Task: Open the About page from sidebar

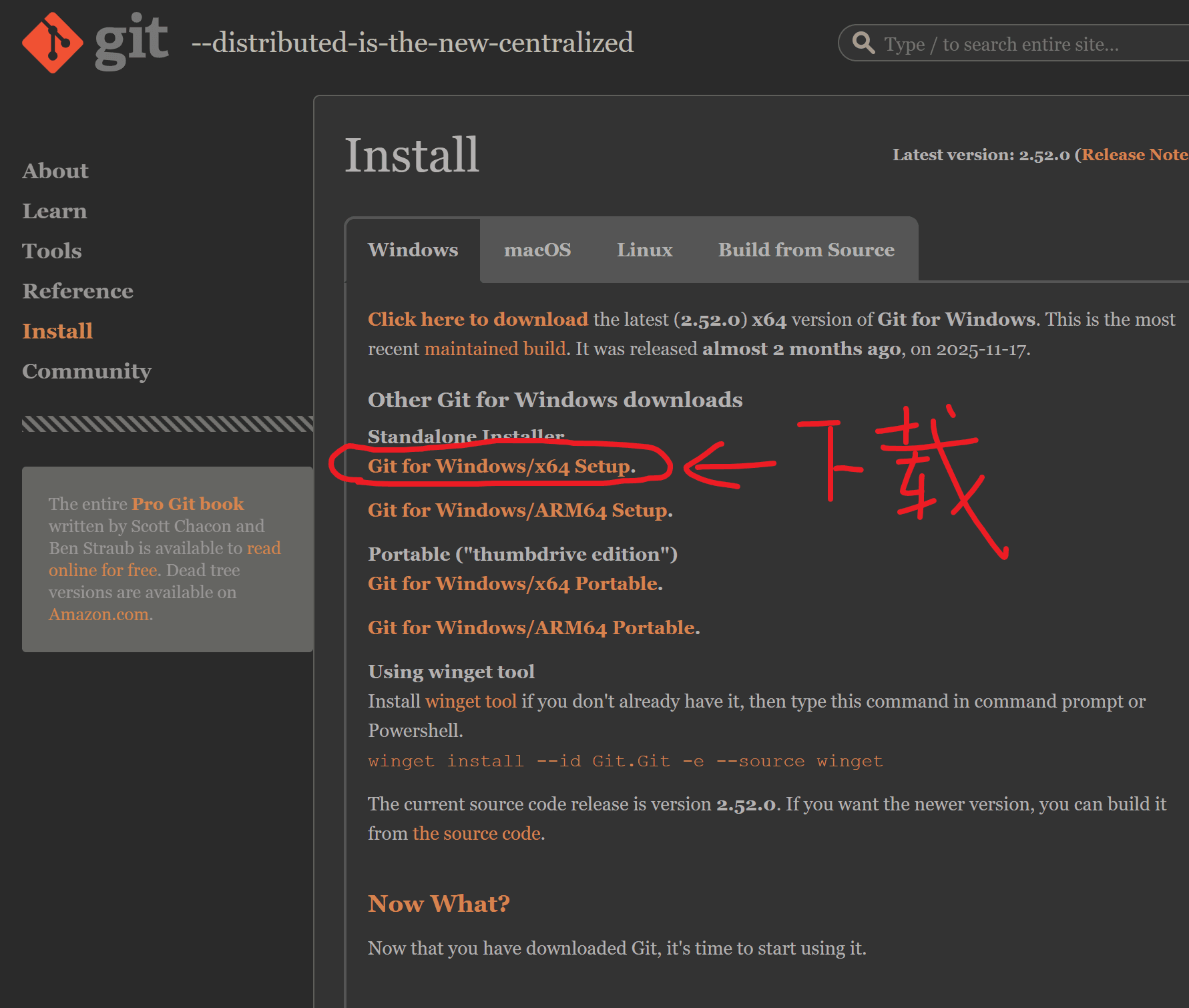Action: tap(55, 171)
